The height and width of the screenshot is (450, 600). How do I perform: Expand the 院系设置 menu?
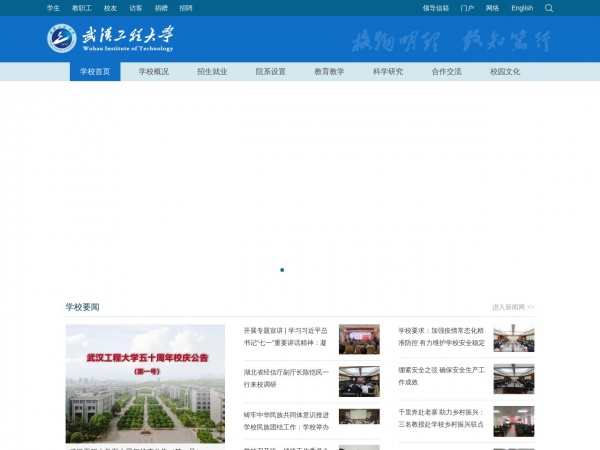point(270,72)
